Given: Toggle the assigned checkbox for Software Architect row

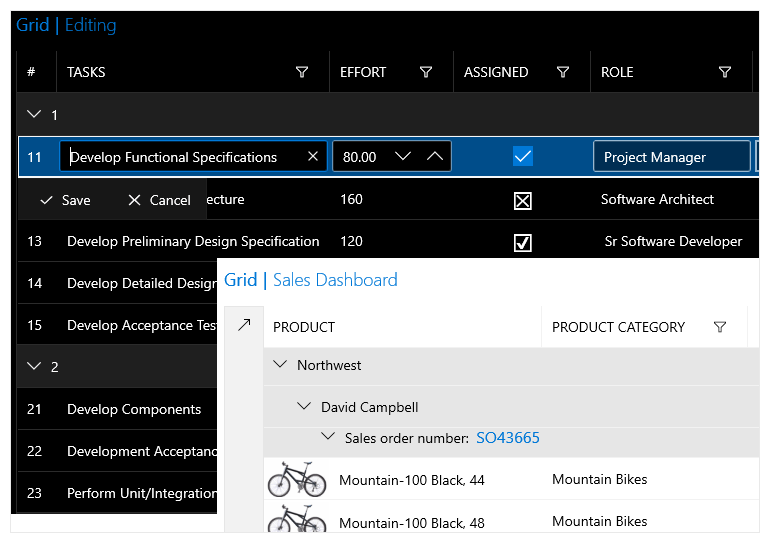Looking at the screenshot, I should click(x=522, y=200).
